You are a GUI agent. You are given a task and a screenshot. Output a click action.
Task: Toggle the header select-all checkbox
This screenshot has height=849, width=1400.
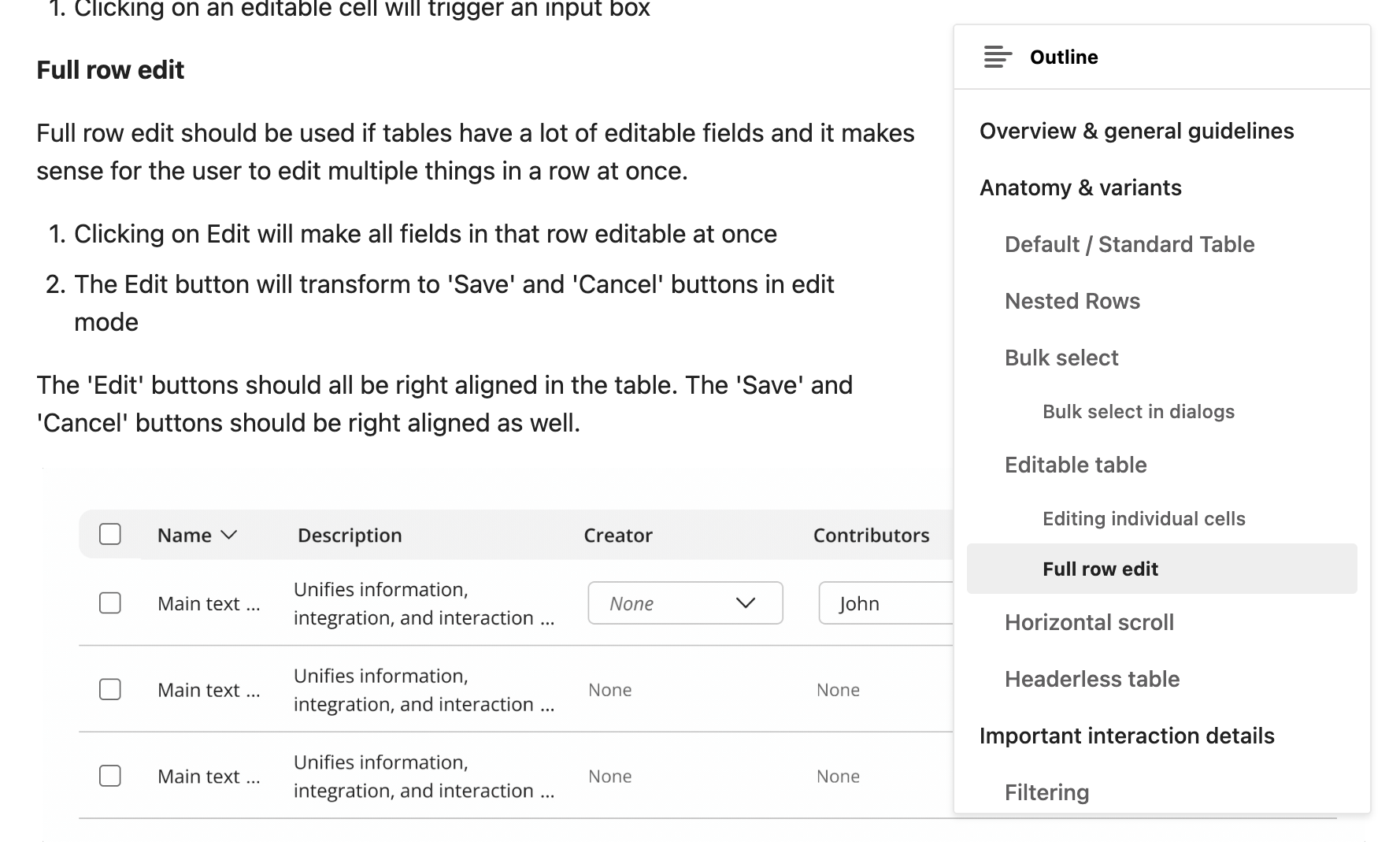pyautogui.click(x=110, y=534)
